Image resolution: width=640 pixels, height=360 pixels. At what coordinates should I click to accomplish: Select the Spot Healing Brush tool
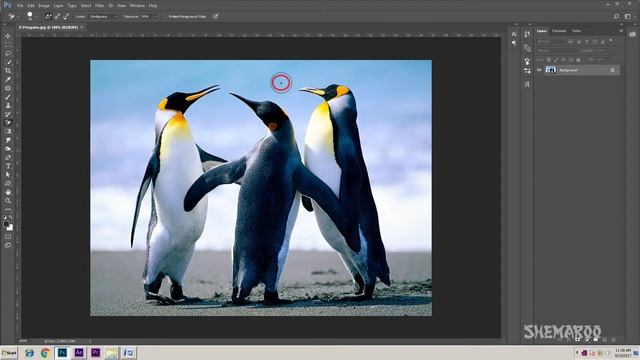coord(8,88)
